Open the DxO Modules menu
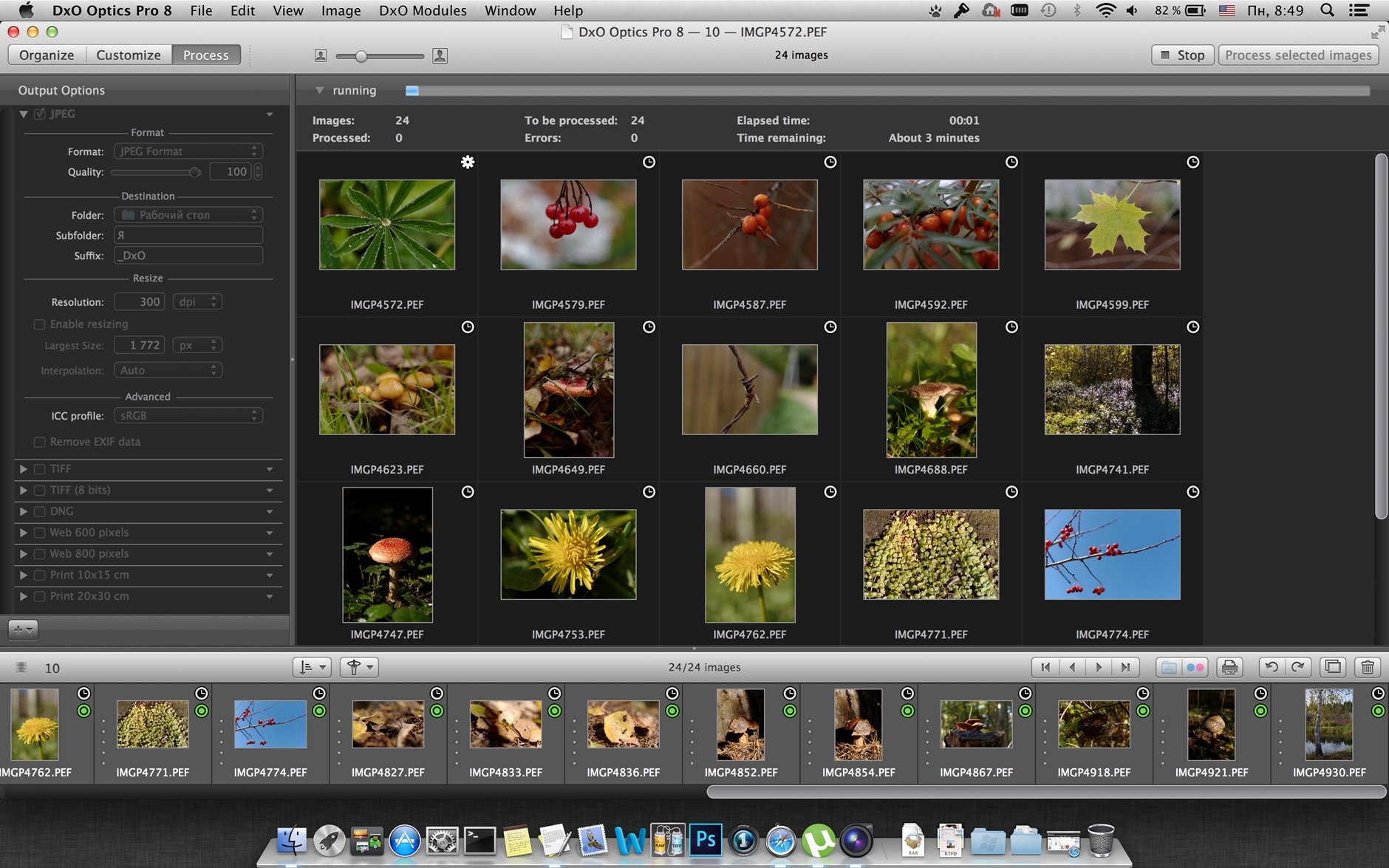This screenshot has width=1389, height=868. click(x=423, y=10)
